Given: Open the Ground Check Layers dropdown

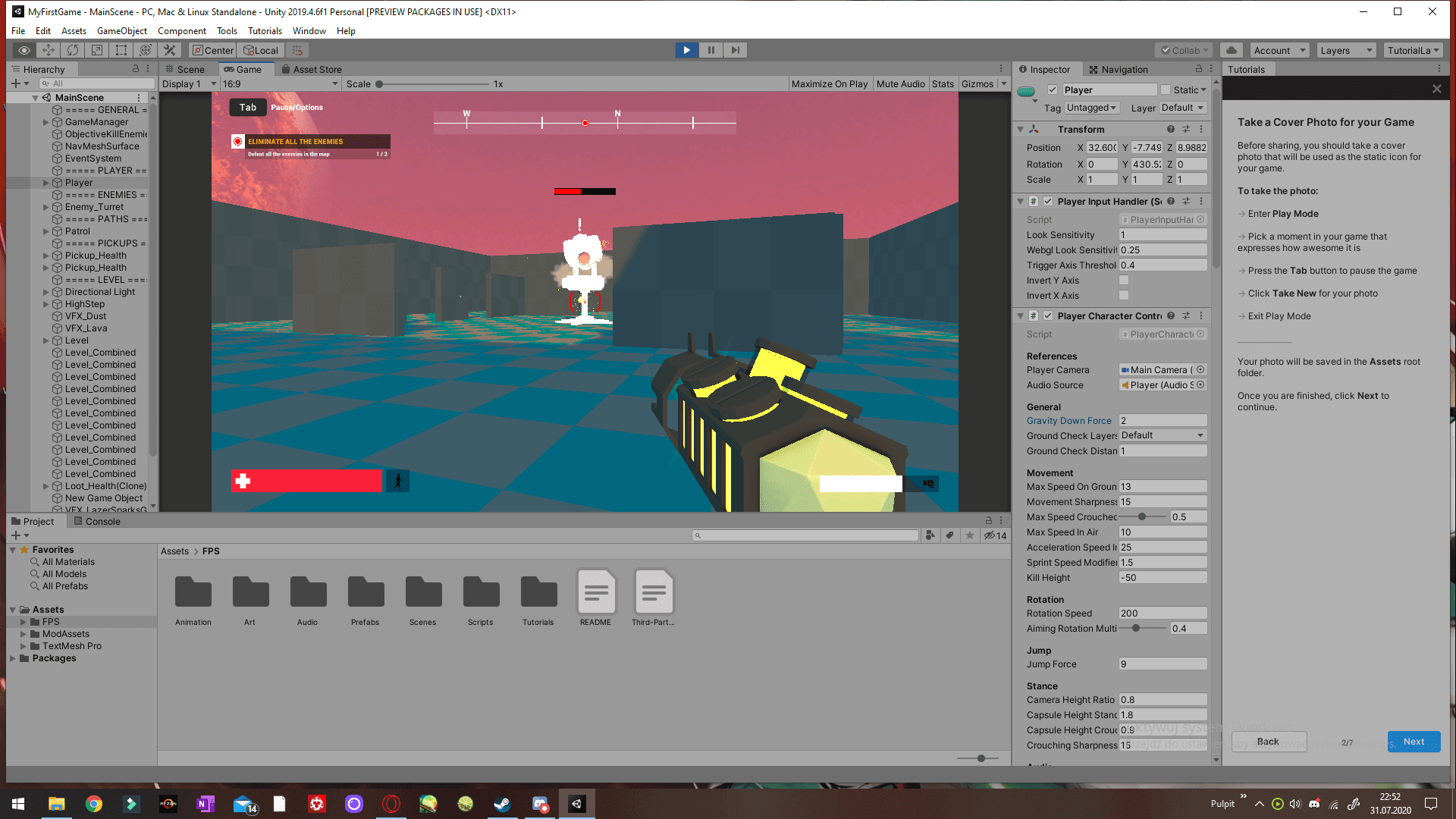Looking at the screenshot, I should point(1163,435).
